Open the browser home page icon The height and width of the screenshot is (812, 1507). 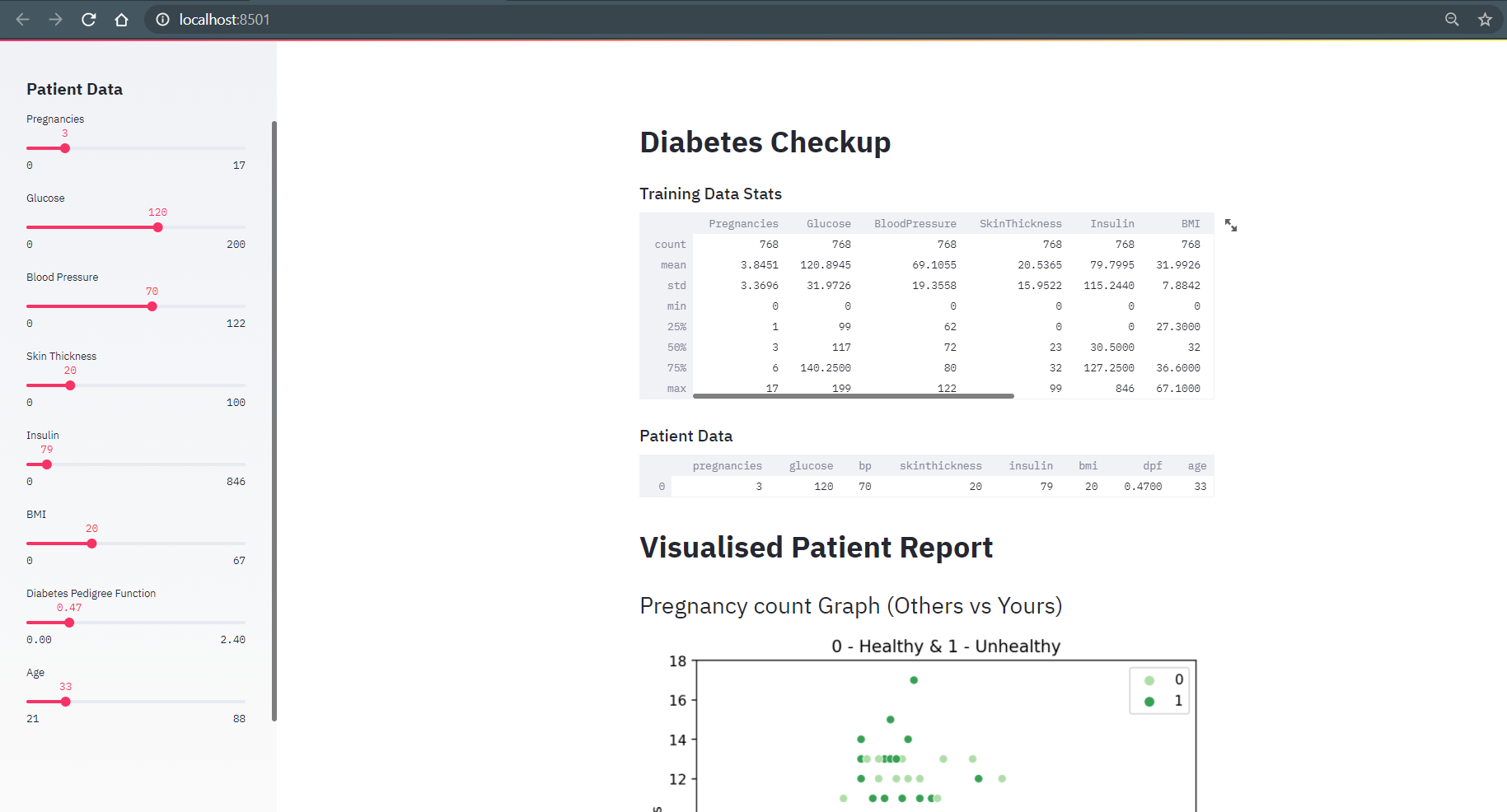pyautogui.click(x=121, y=19)
